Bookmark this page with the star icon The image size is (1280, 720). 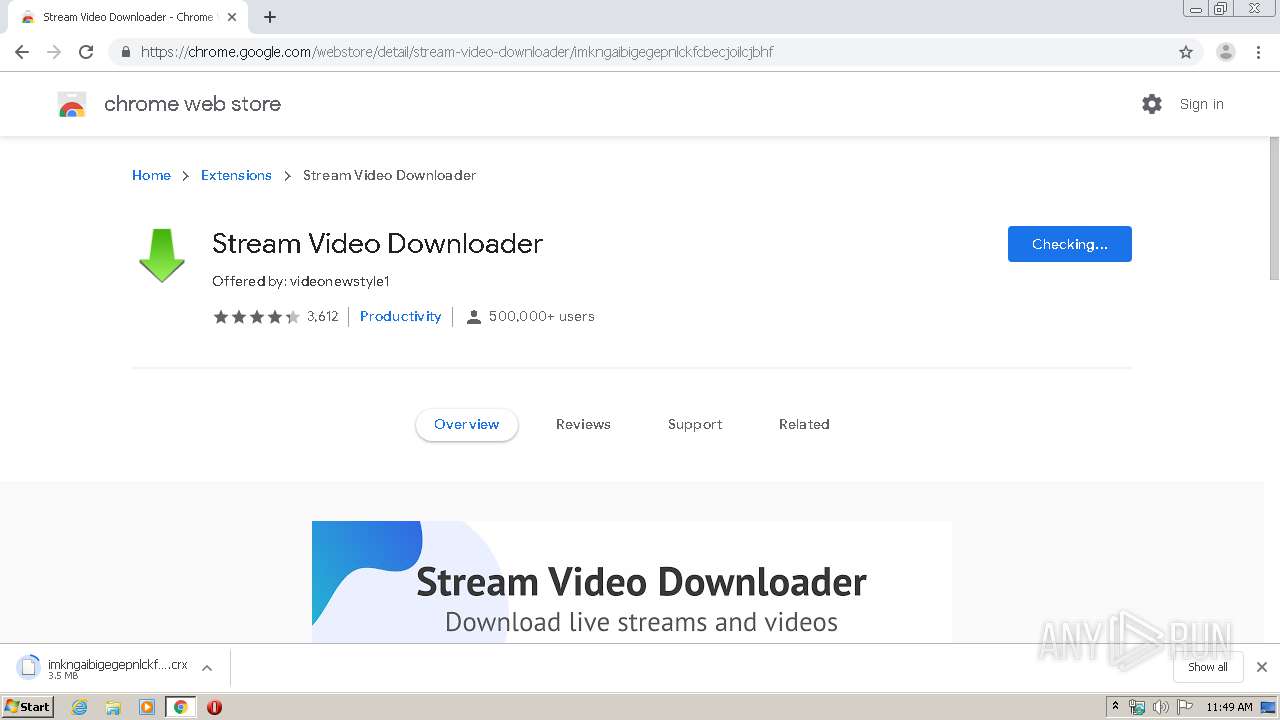pyautogui.click(x=1186, y=52)
